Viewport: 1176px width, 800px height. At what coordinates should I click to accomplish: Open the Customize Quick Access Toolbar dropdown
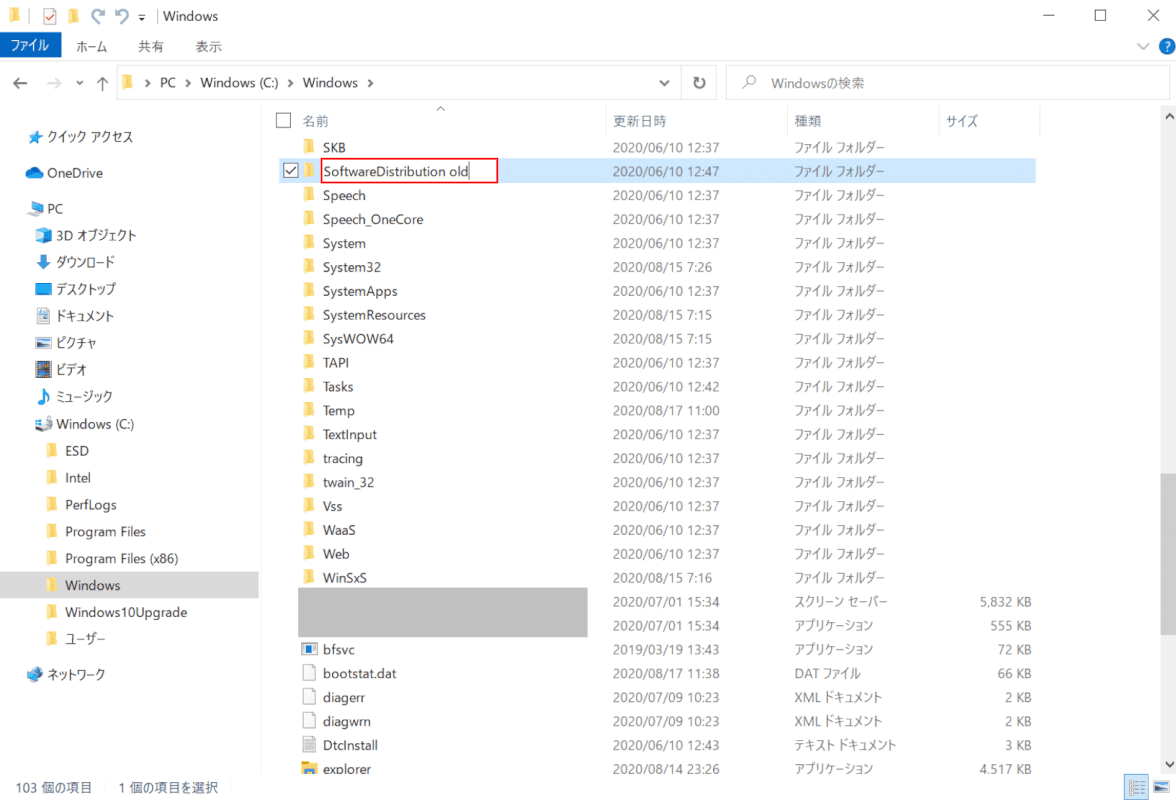coord(141,16)
